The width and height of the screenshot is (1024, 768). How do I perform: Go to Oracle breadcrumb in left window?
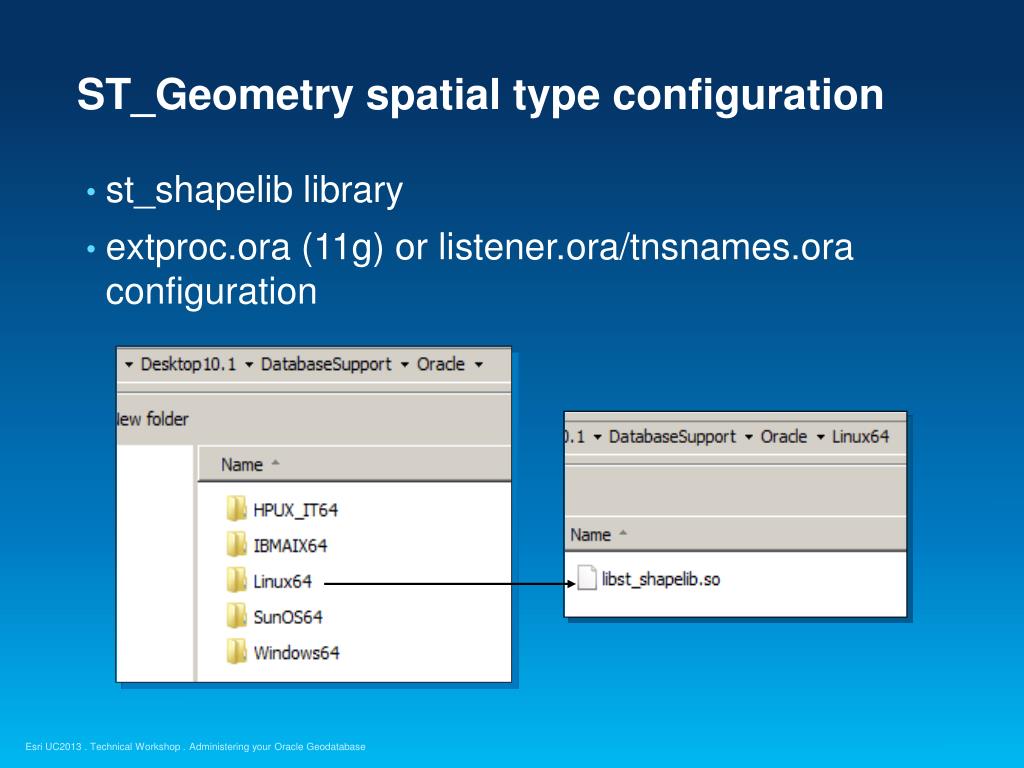pyautogui.click(x=441, y=364)
